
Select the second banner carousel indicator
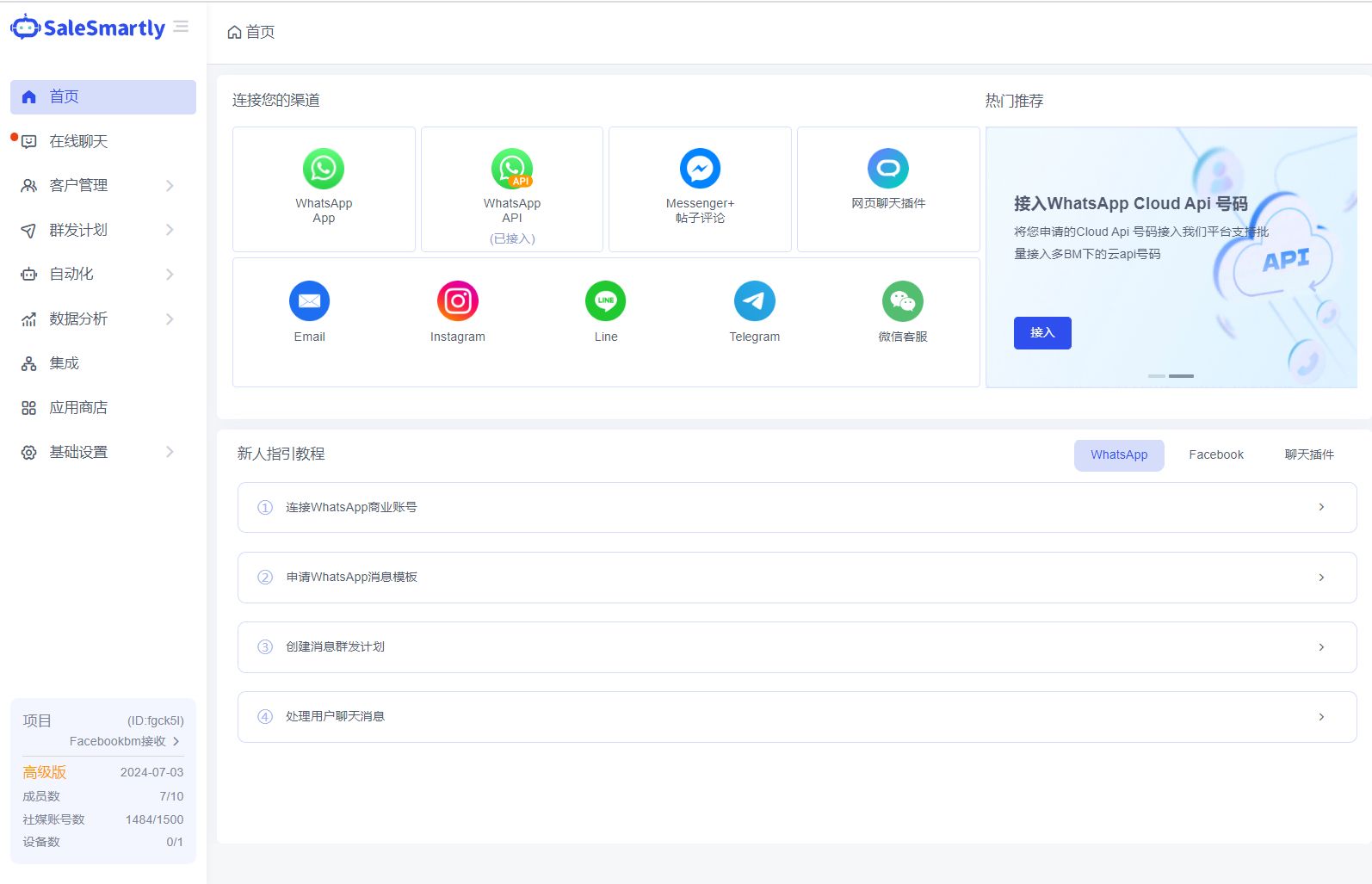tap(1181, 376)
